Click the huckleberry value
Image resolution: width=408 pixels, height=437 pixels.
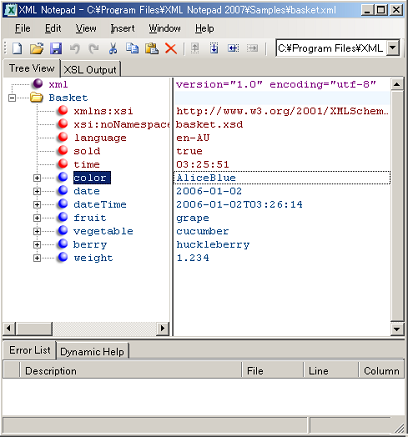coord(213,245)
